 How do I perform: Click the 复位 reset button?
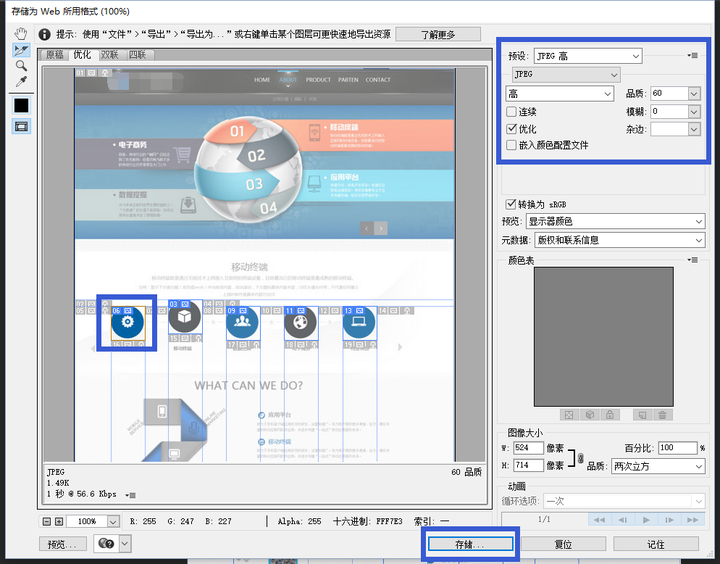click(563, 544)
